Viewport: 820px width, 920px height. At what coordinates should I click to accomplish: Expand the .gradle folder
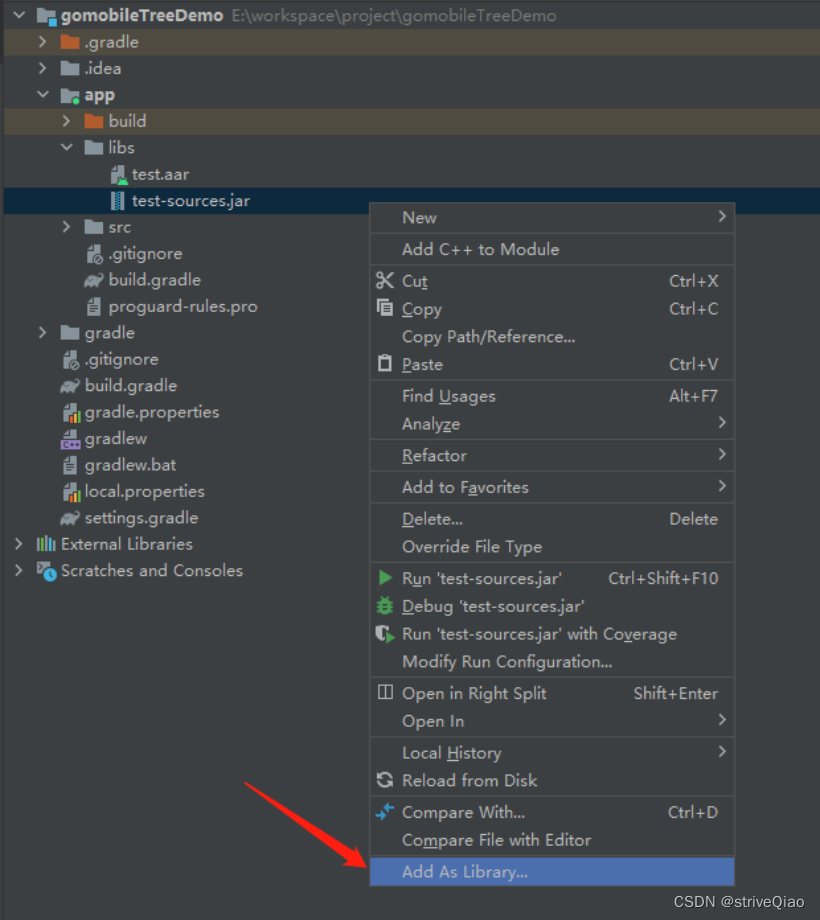pos(42,42)
